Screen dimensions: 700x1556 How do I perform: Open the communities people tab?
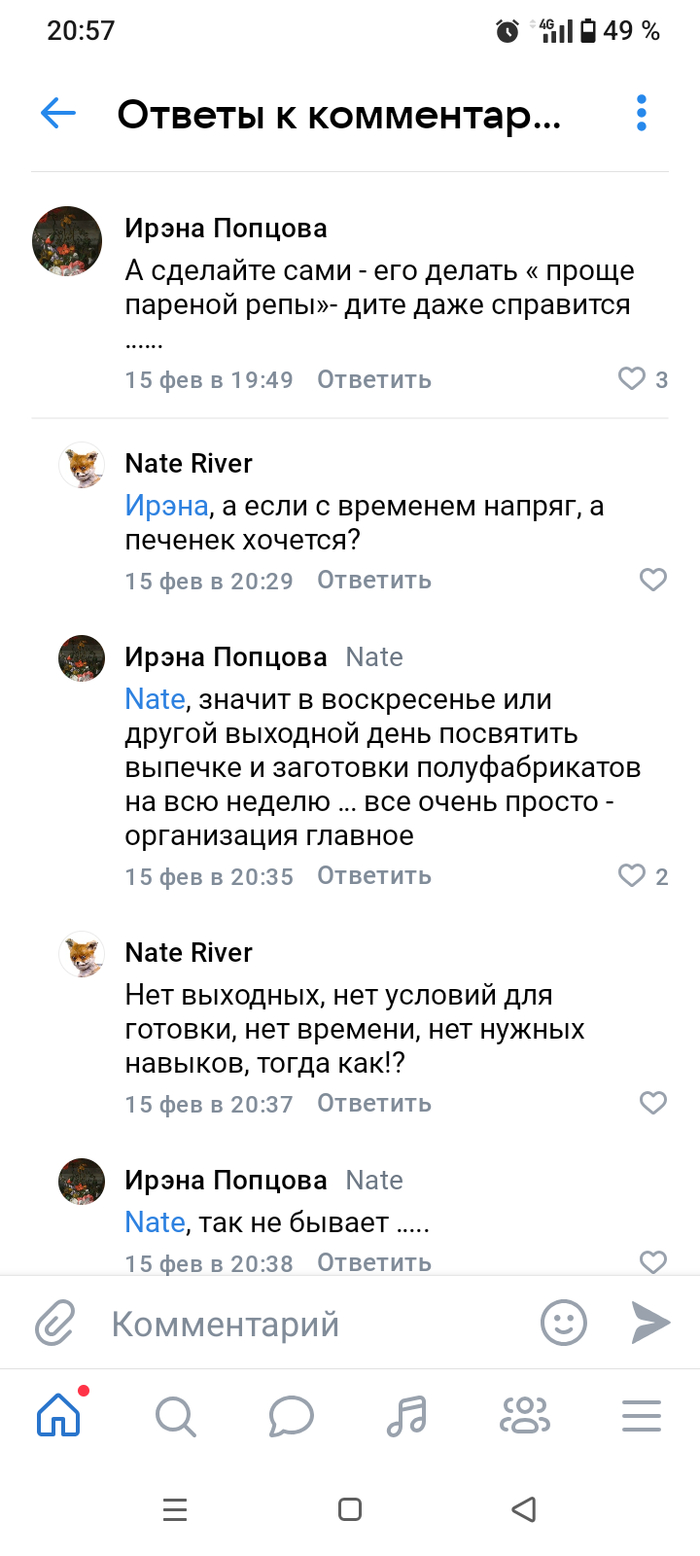(x=524, y=1416)
